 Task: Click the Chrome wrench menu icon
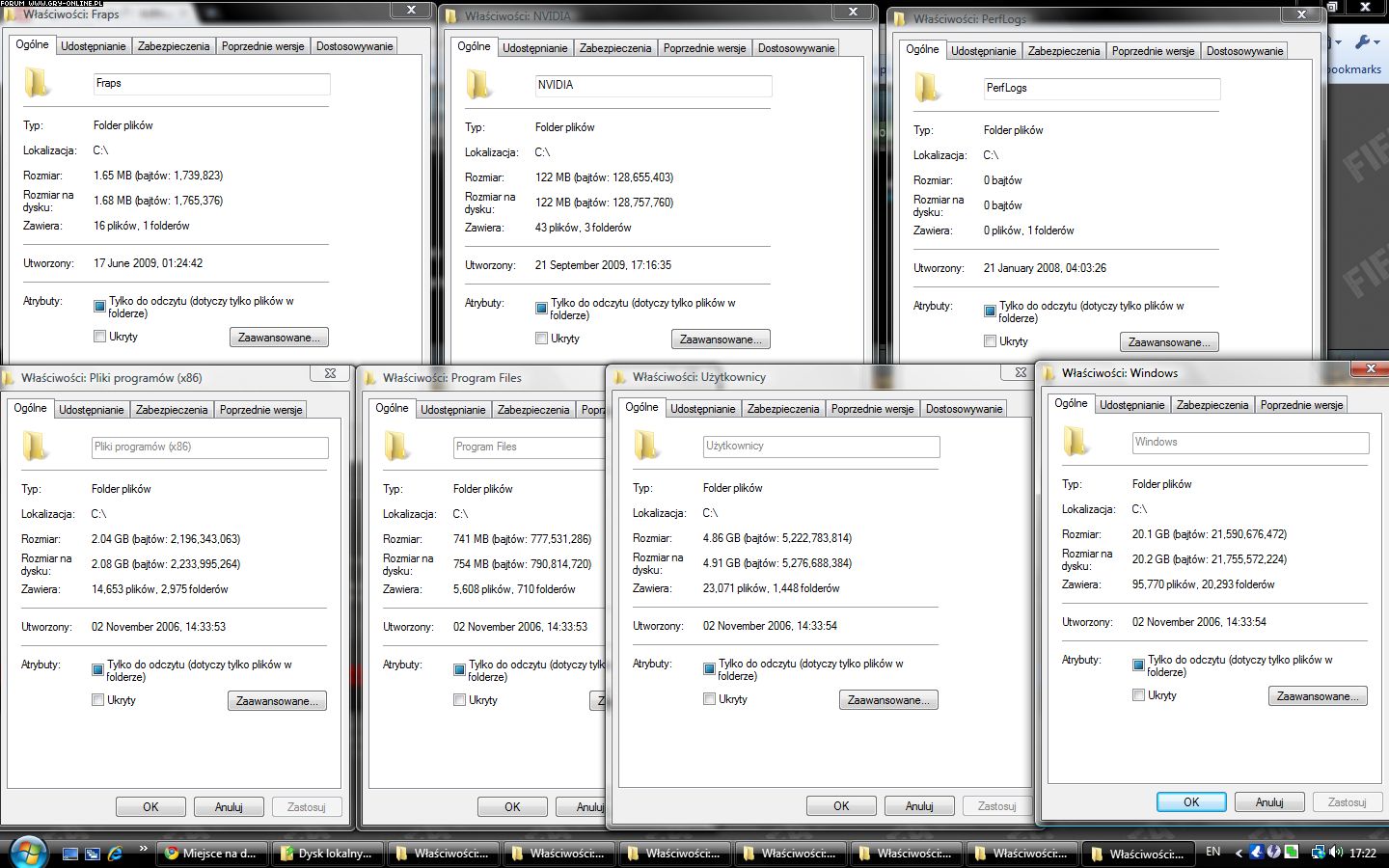[1368, 42]
